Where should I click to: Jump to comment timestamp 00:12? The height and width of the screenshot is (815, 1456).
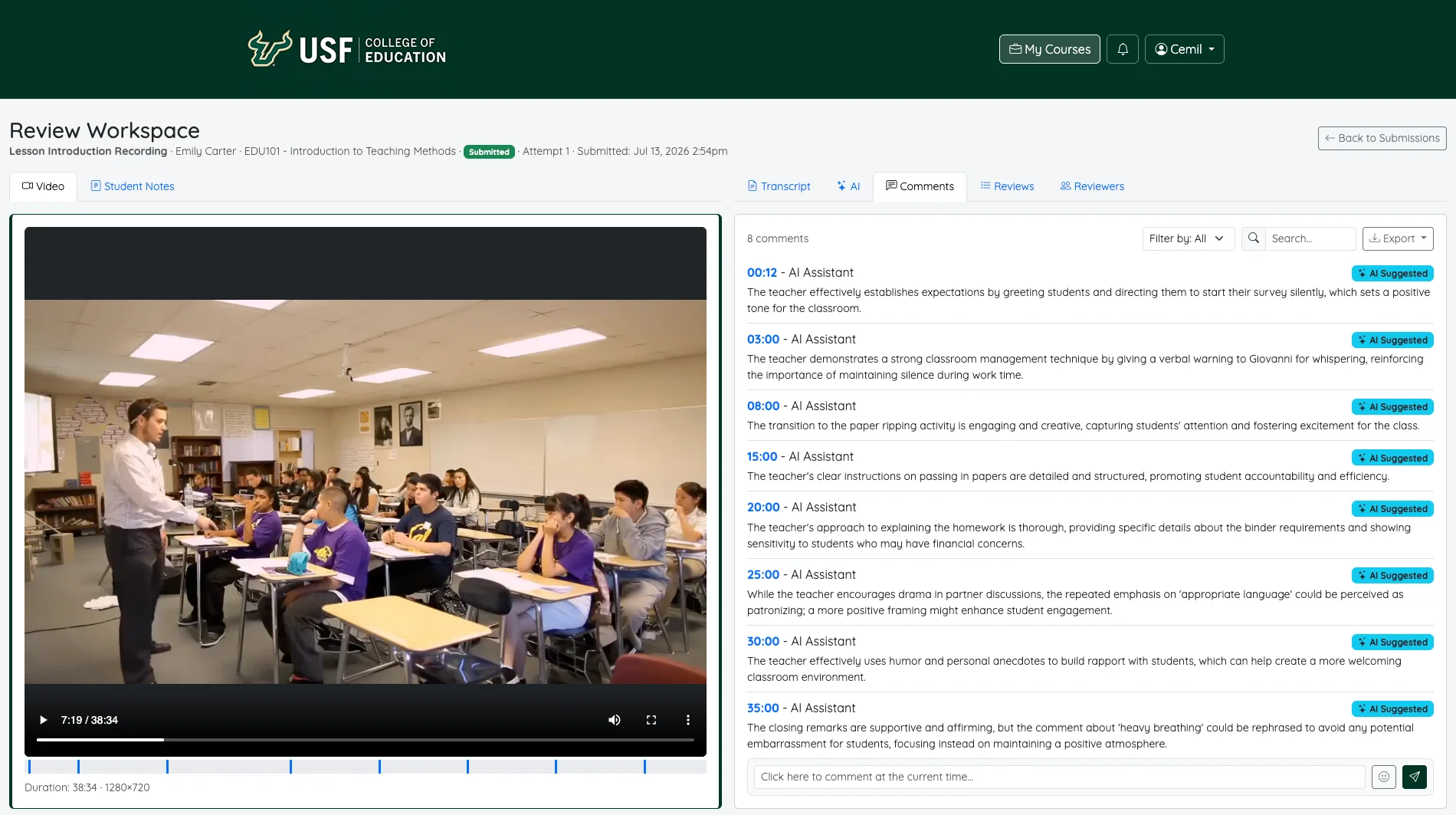pos(762,273)
